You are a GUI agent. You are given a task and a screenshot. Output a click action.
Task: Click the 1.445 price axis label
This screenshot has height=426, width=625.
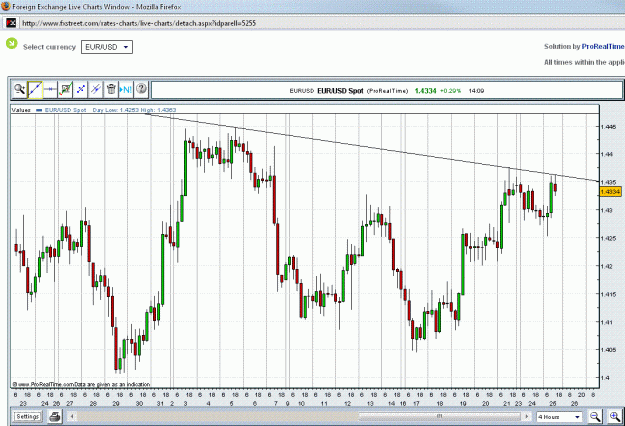(608, 127)
